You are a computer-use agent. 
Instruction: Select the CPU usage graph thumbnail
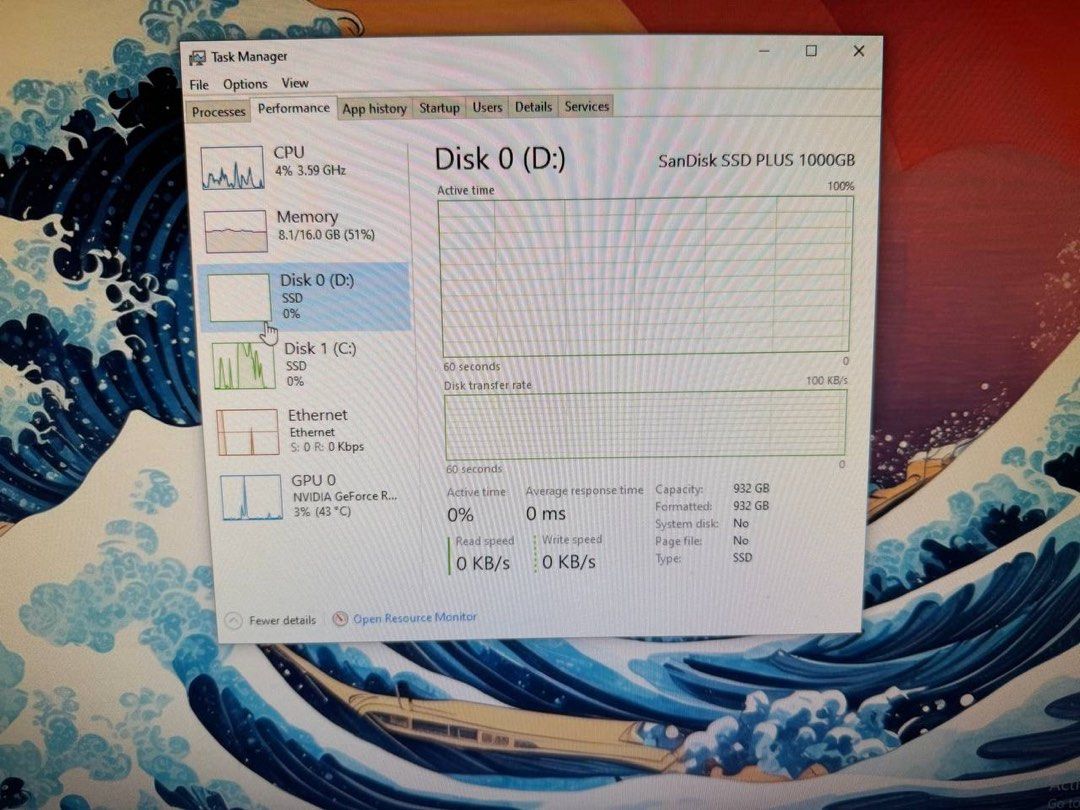(x=233, y=167)
